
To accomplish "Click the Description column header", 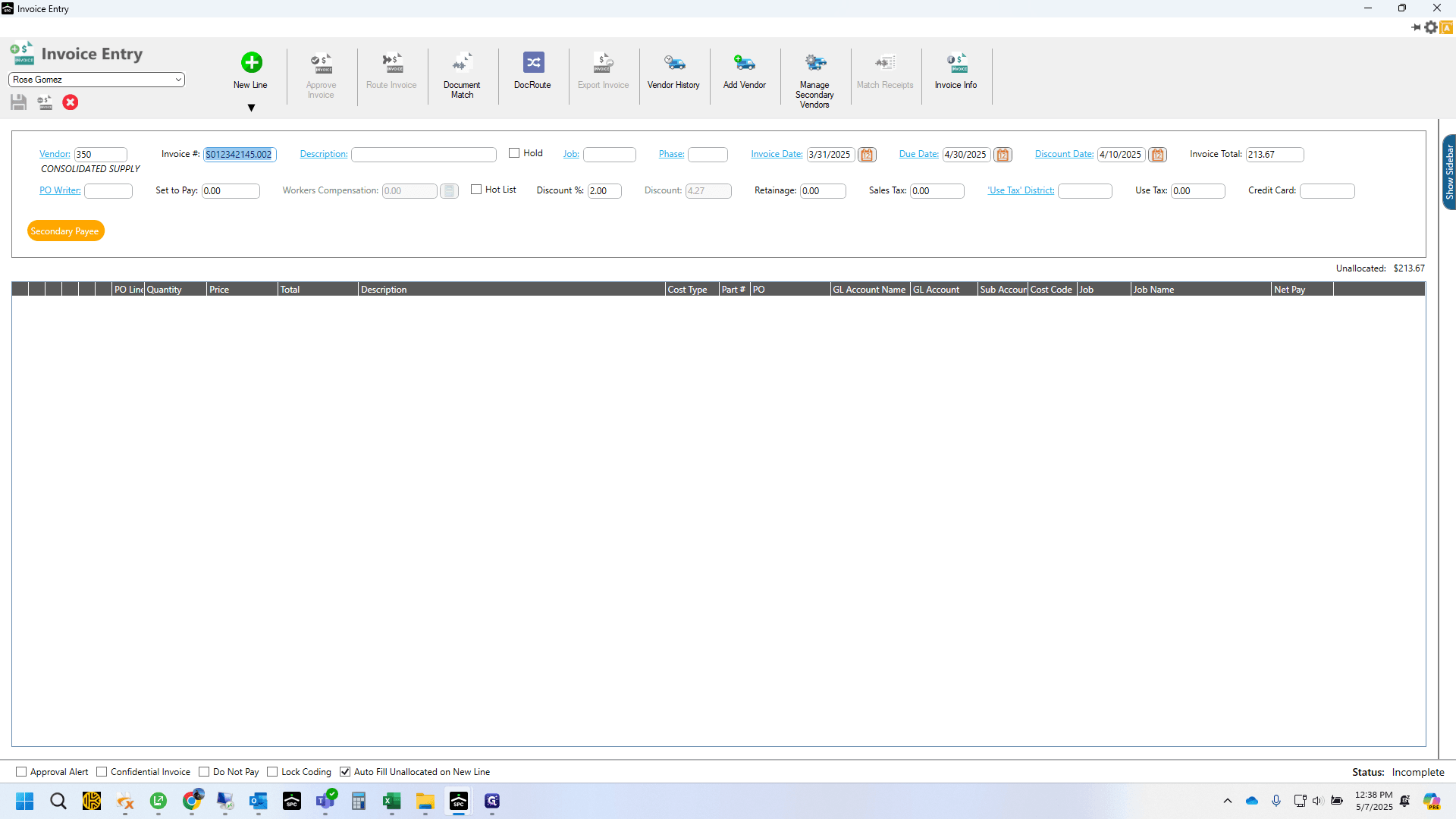I will [511, 290].
